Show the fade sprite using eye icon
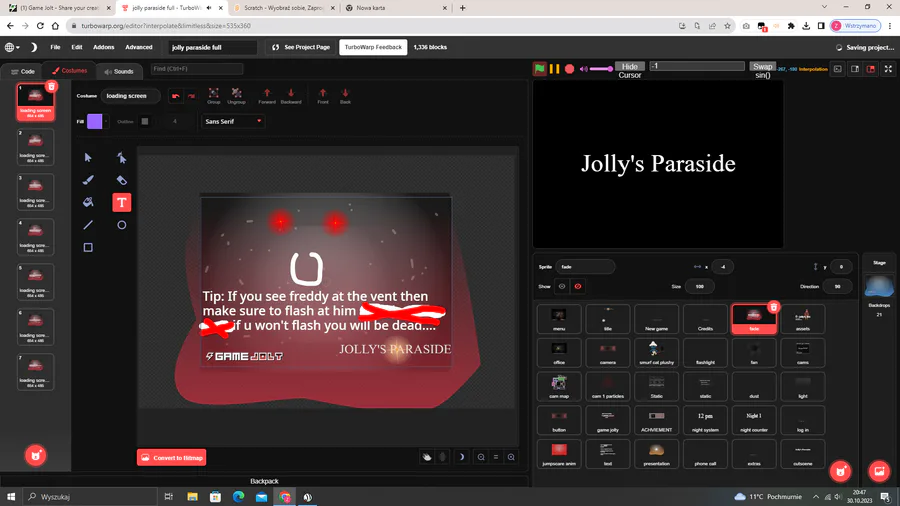 tap(562, 286)
